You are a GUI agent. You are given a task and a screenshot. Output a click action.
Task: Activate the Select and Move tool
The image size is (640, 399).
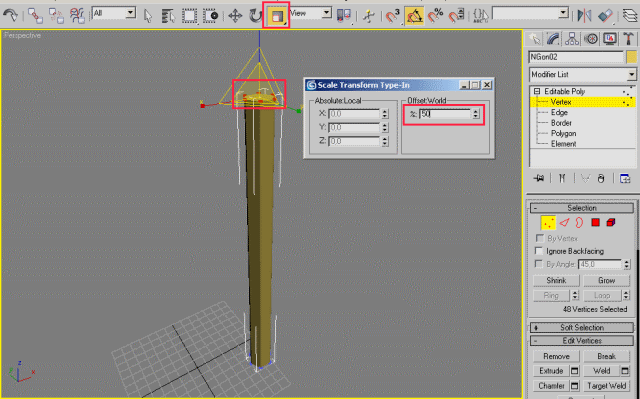235,16
